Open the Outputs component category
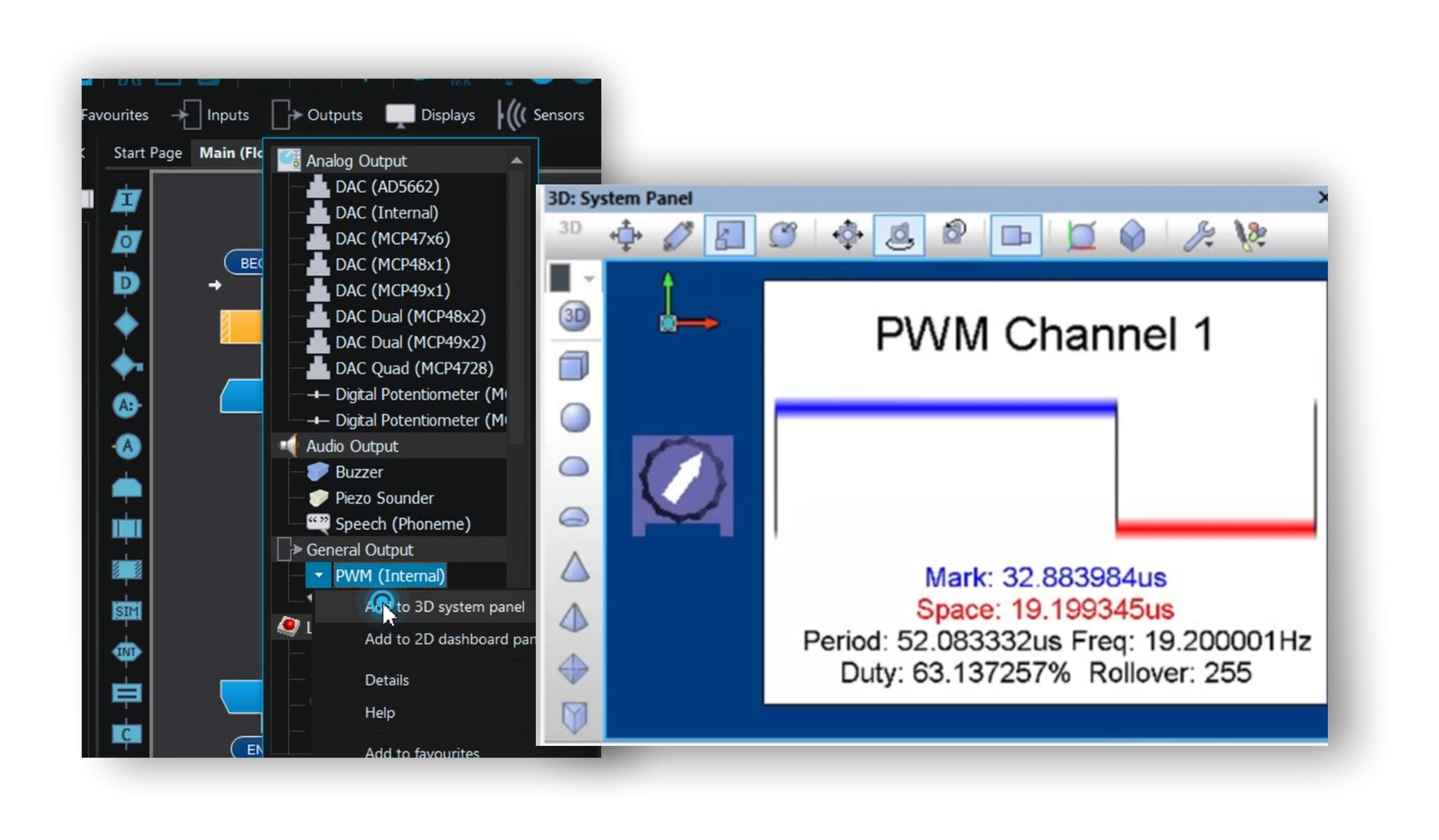 317,115
